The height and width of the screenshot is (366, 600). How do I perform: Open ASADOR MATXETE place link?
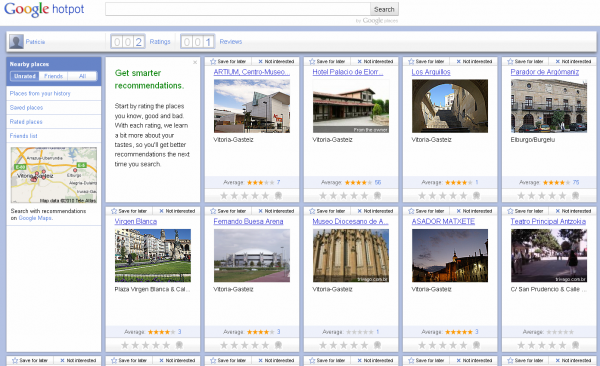click(x=443, y=221)
